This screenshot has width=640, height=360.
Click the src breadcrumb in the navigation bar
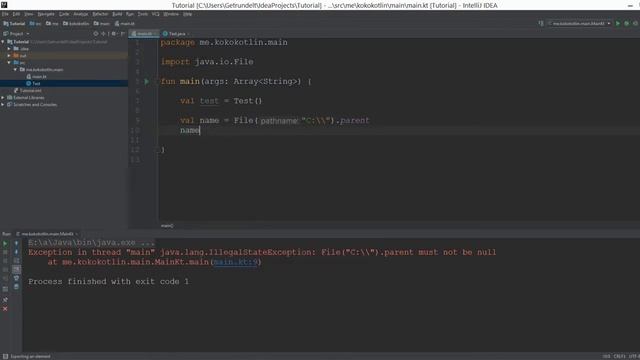pos(35,24)
